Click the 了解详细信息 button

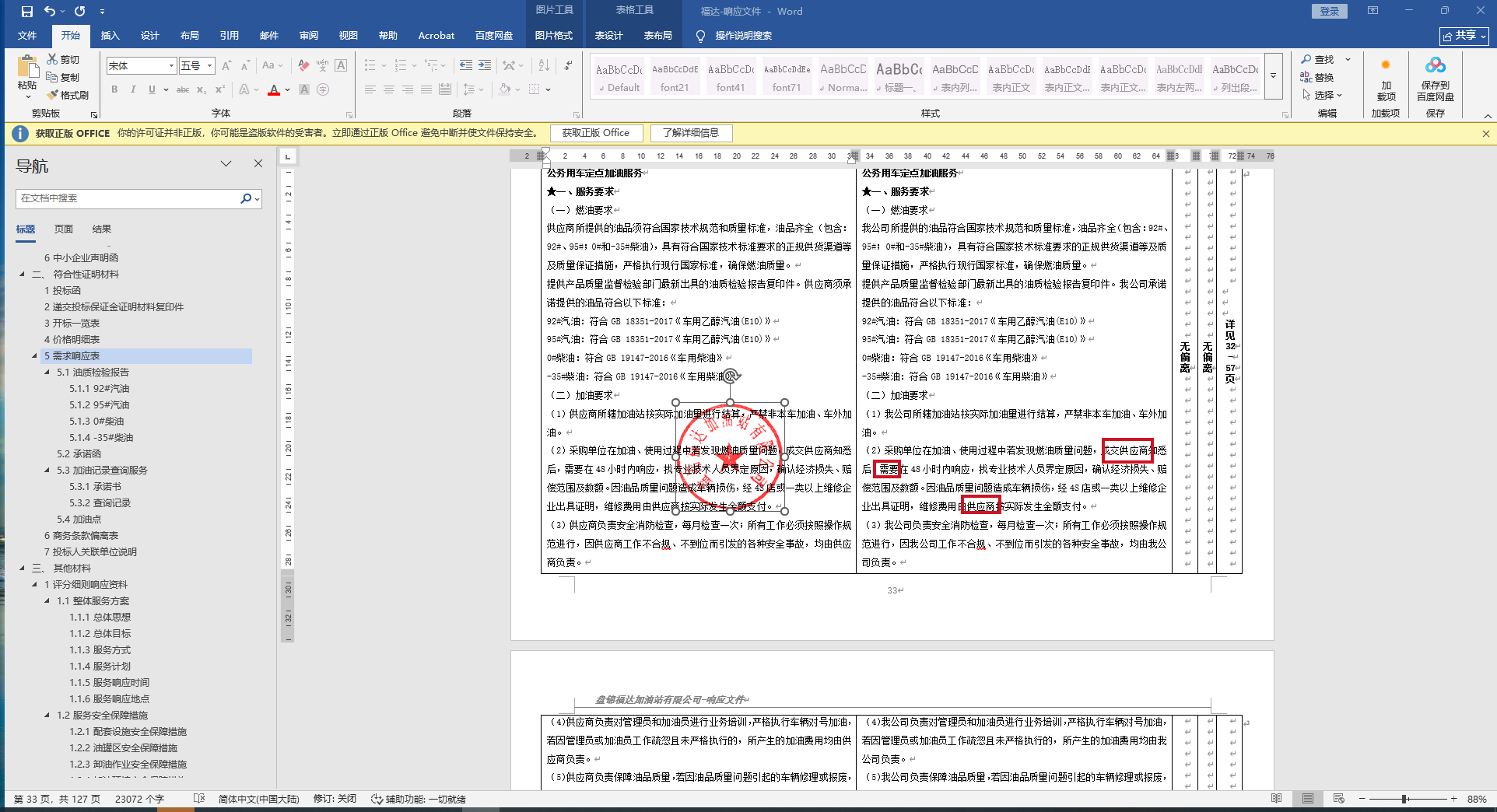click(691, 133)
